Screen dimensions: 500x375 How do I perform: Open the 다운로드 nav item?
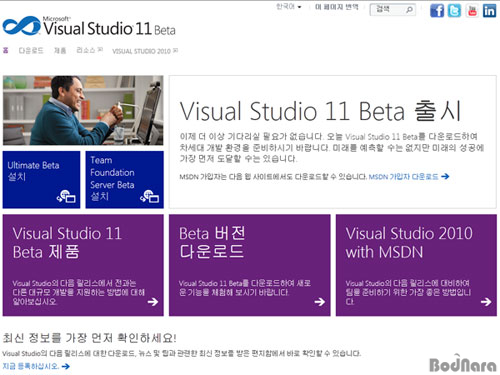pyautogui.click(x=31, y=50)
